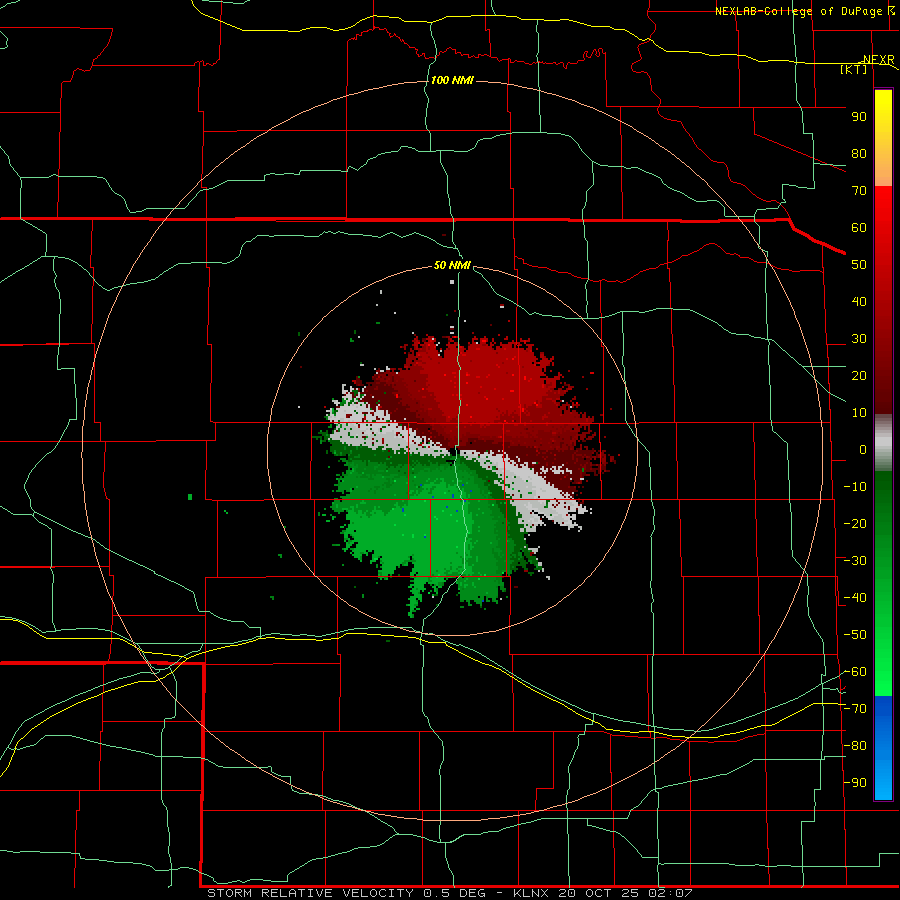Click the -50 scale label
The height and width of the screenshot is (900, 900).
pyautogui.click(x=855, y=635)
